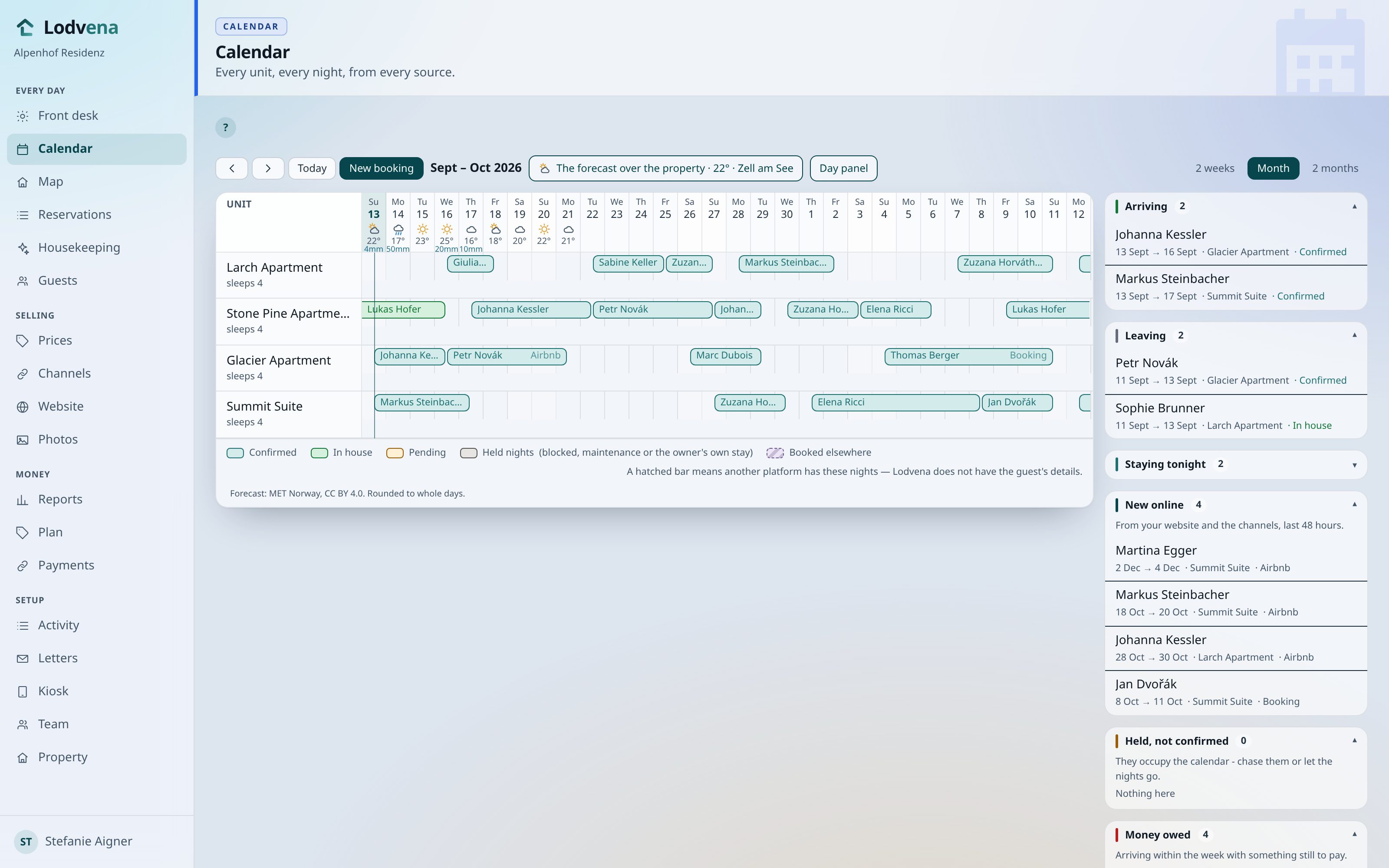
Task: Collapse the Leaving section
Action: 1355,335
